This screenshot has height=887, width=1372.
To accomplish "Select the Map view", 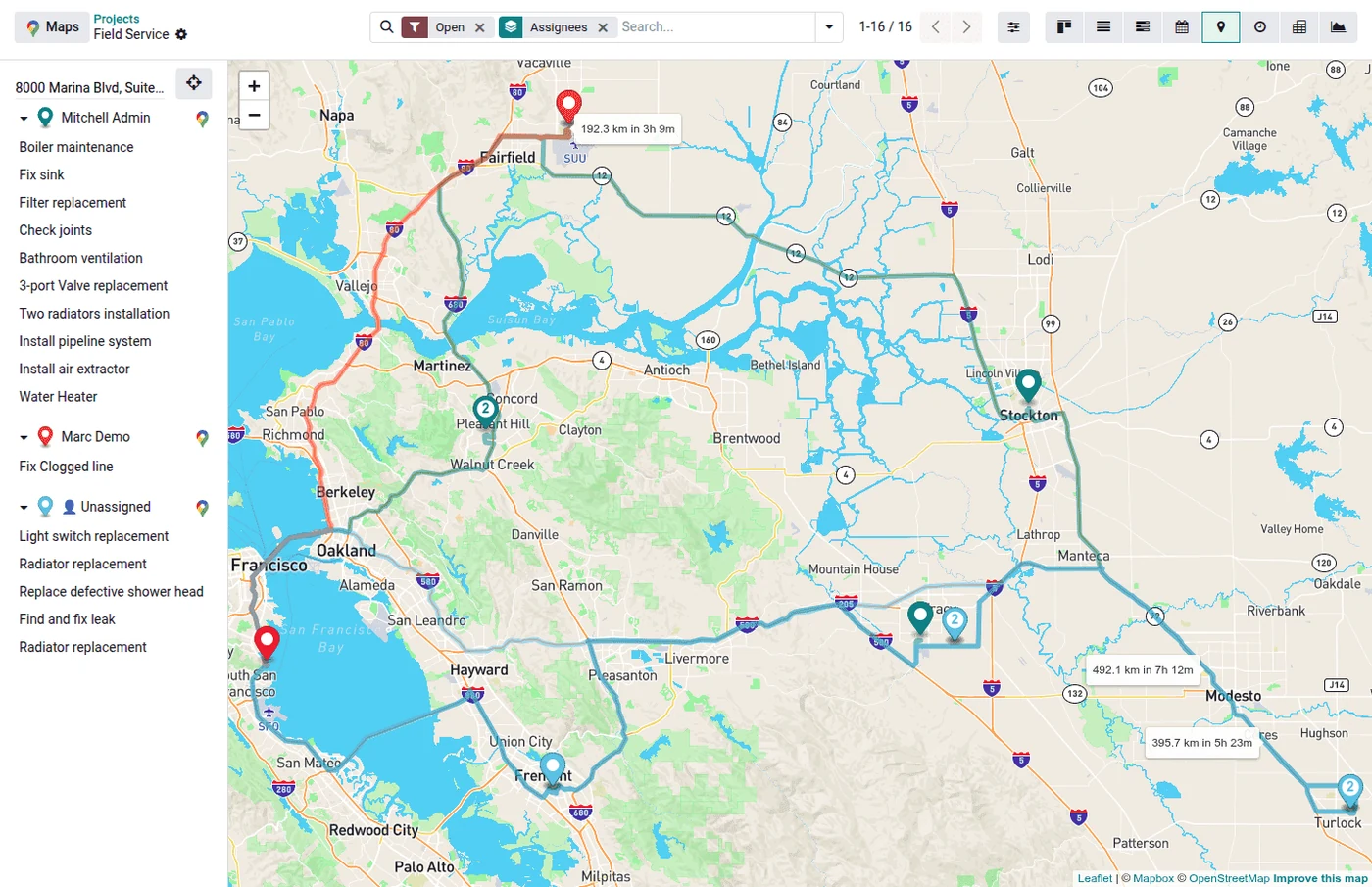I will pyautogui.click(x=1221, y=27).
